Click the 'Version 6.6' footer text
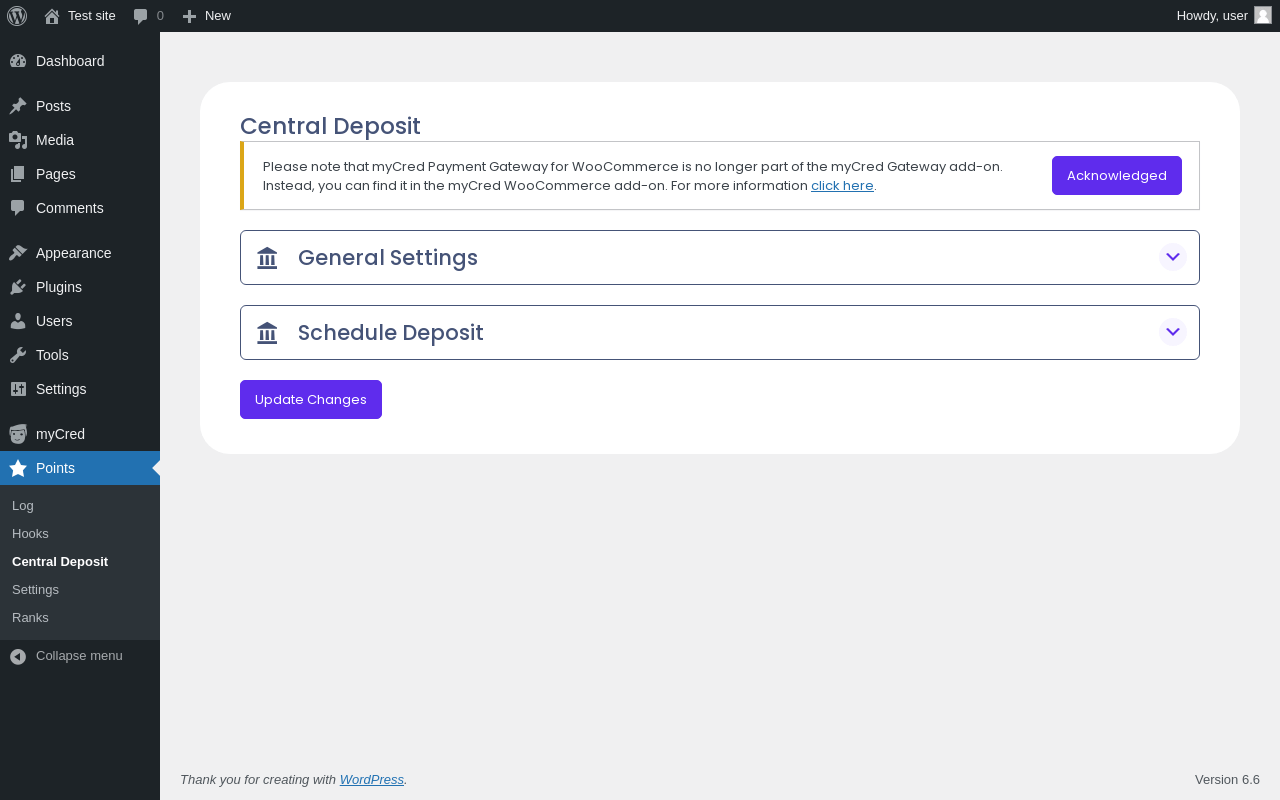Screen dimensions: 1280x800 point(1227,780)
